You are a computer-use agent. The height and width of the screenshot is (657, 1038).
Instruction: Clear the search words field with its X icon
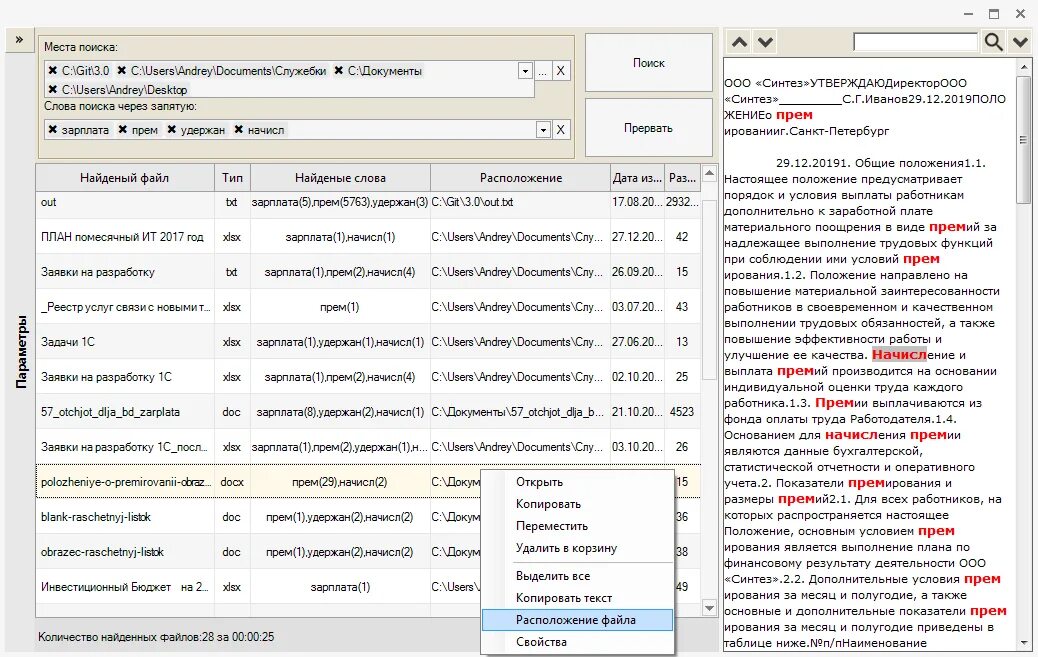pos(560,129)
